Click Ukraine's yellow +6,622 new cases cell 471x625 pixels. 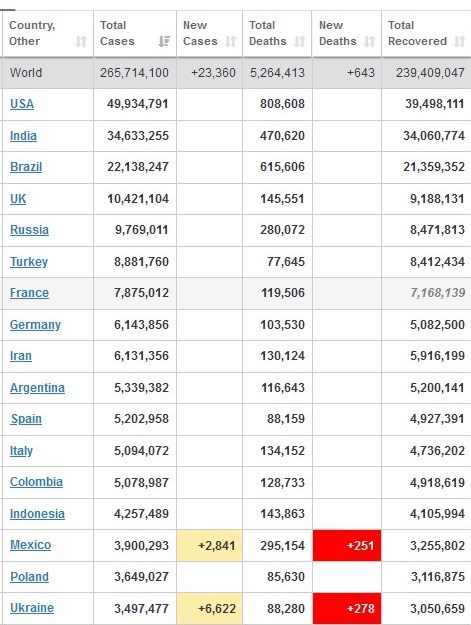click(210, 608)
